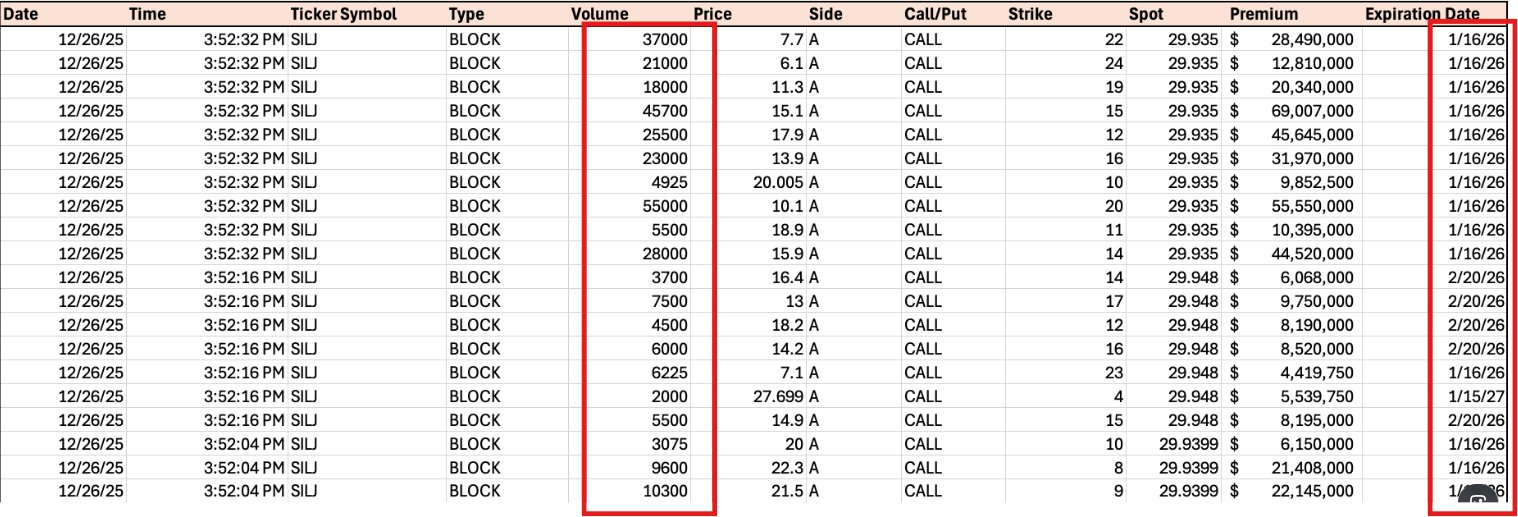The width and height of the screenshot is (1518, 517).
Task: Click the premium cell 4,419,750
Action: tap(1318, 373)
